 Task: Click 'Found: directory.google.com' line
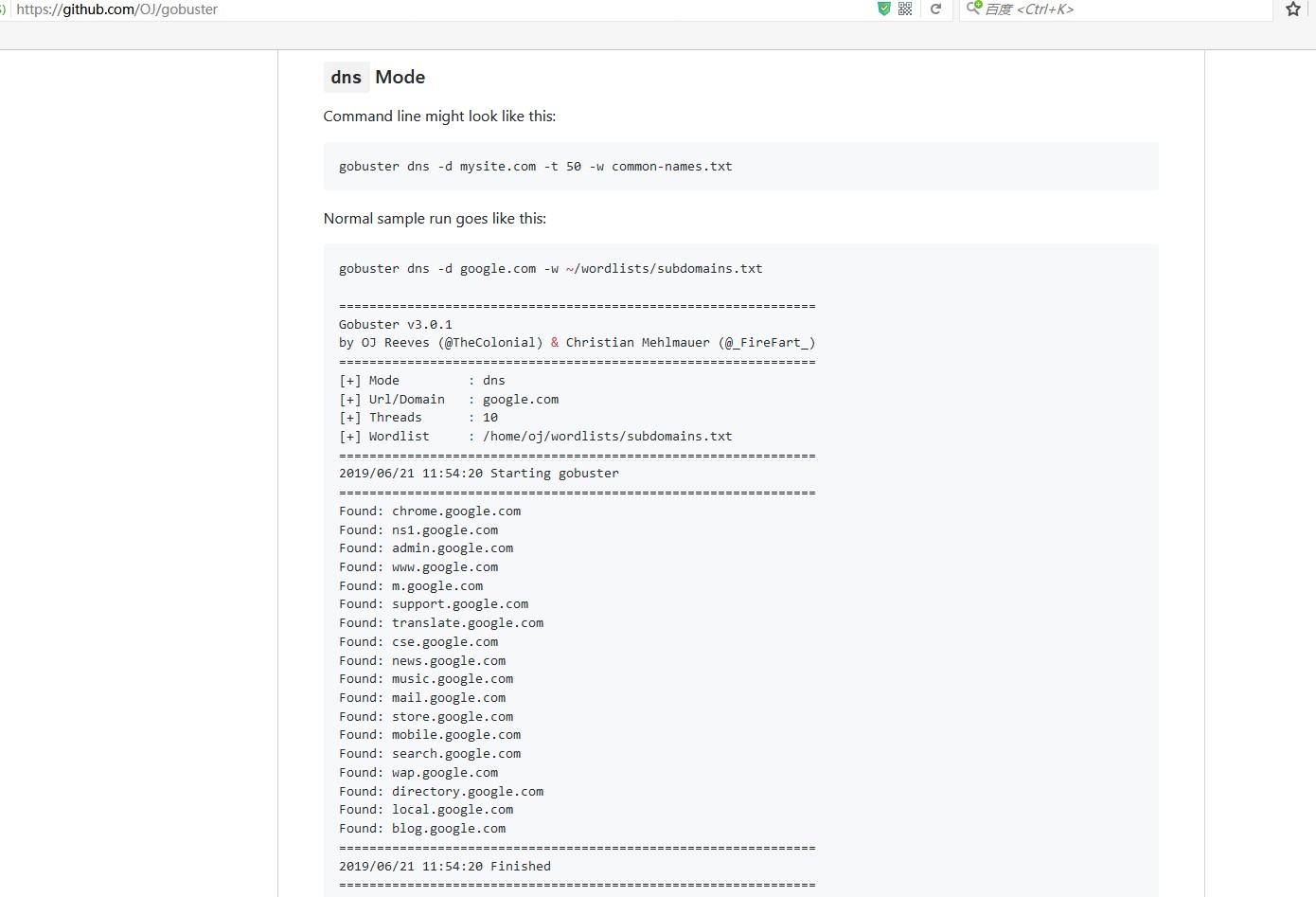pyautogui.click(x=441, y=791)
